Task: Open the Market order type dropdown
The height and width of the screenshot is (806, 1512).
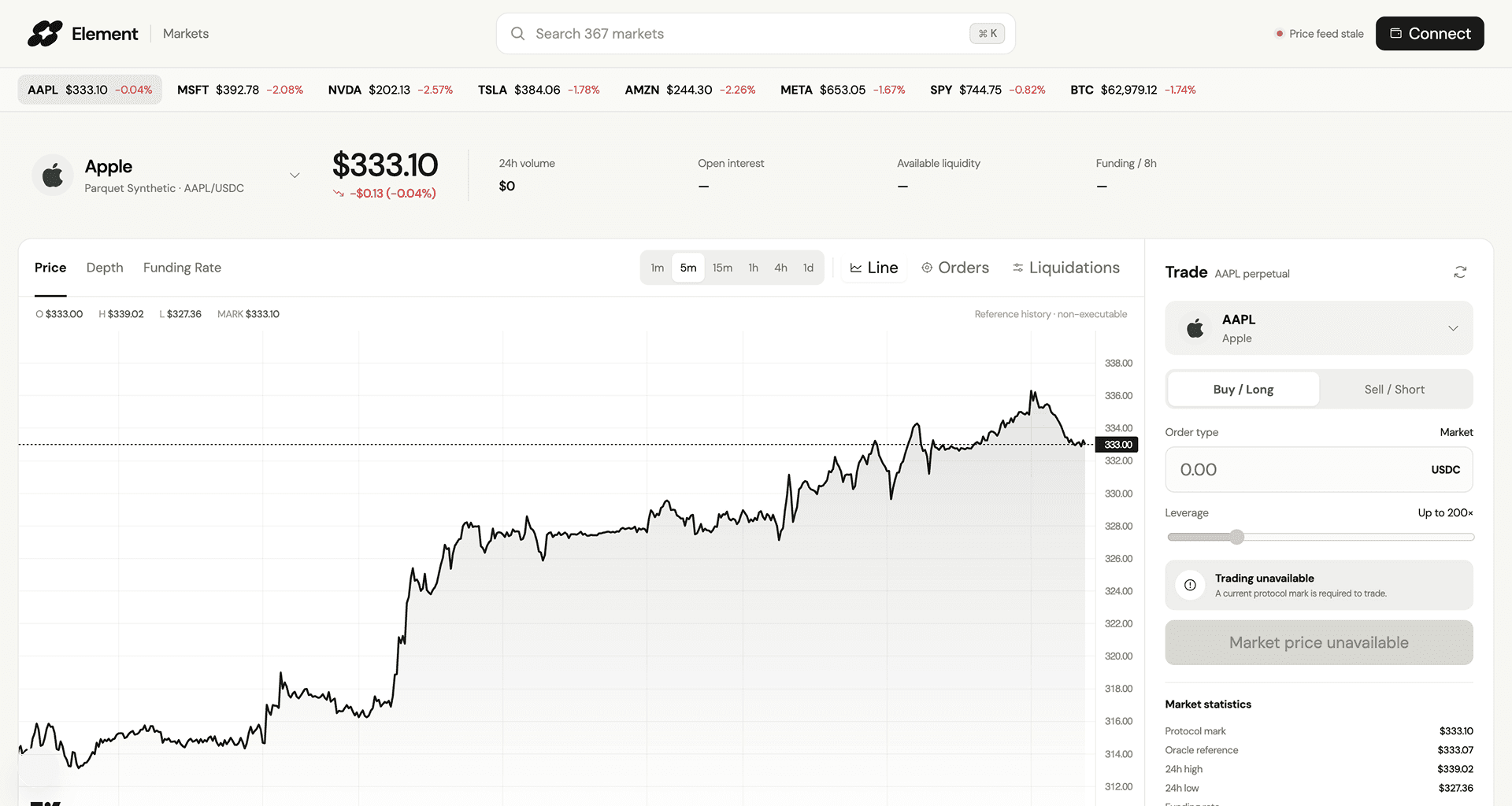Action: [1456, 433]
